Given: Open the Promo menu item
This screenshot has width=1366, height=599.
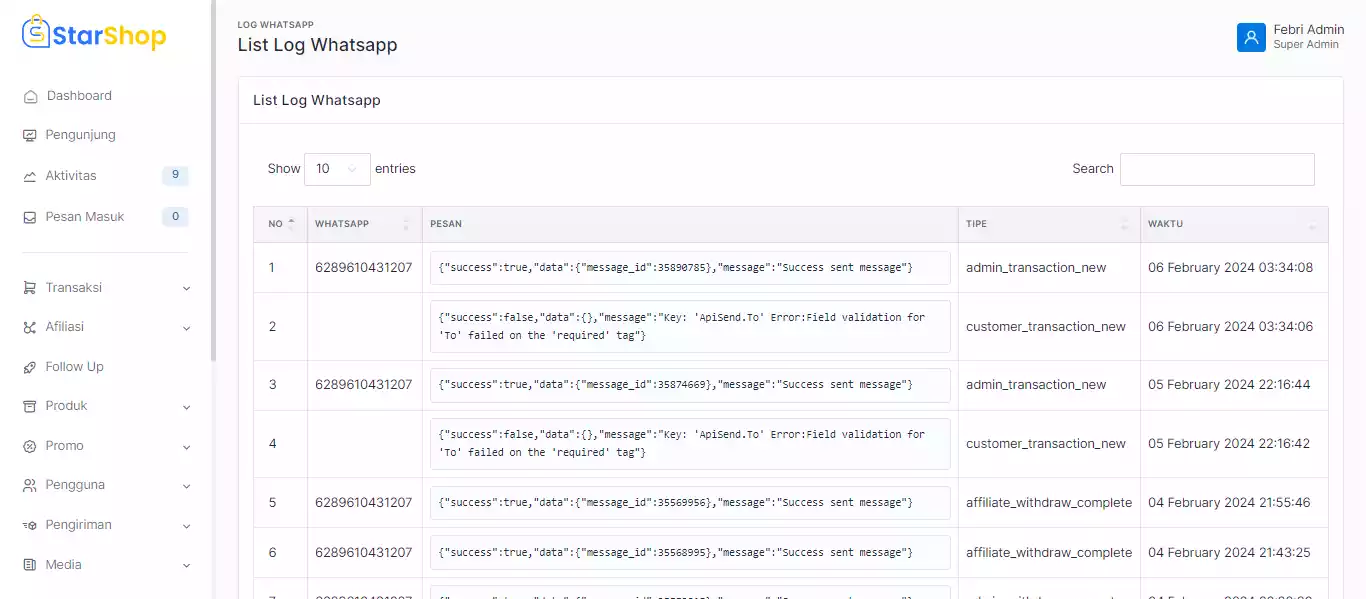Looking at the screenshot, I should click(64, 446).
